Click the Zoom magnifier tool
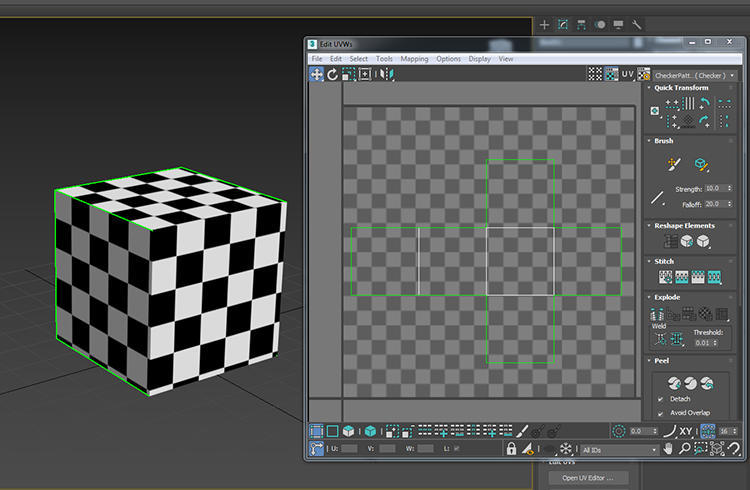 click(x=684, y=448)
